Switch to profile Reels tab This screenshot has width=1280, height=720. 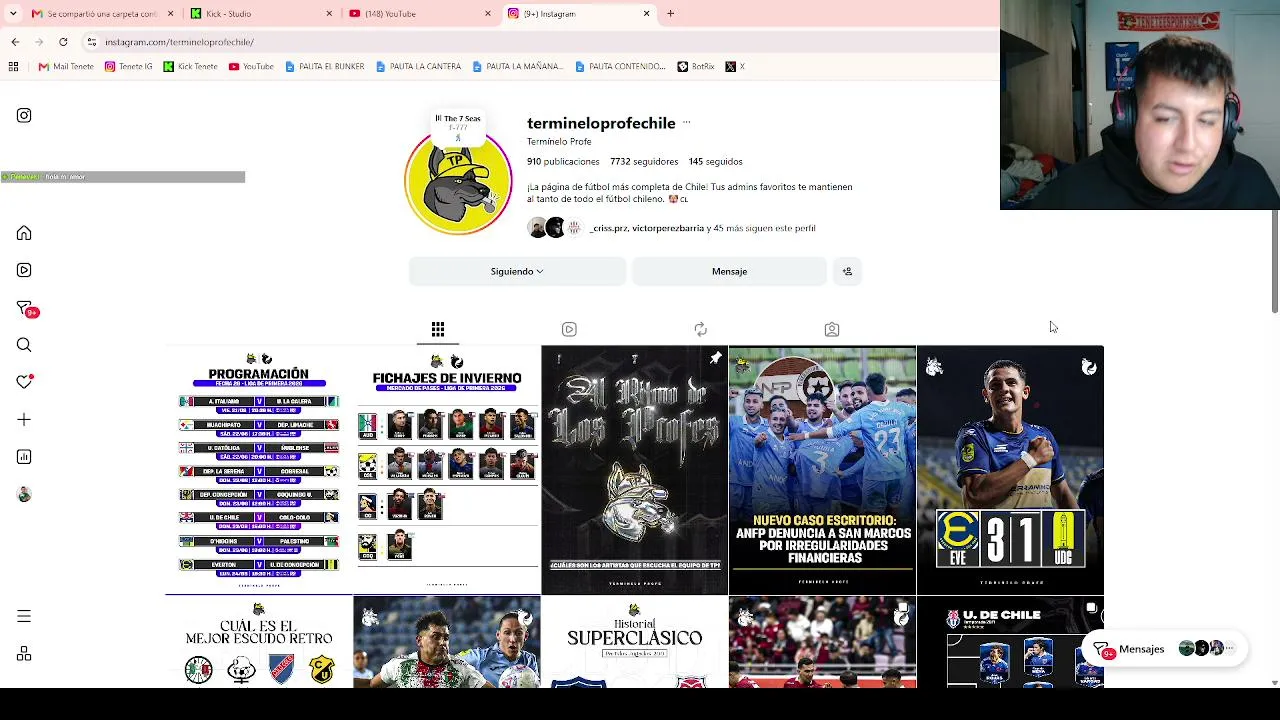tap(569, 329)
